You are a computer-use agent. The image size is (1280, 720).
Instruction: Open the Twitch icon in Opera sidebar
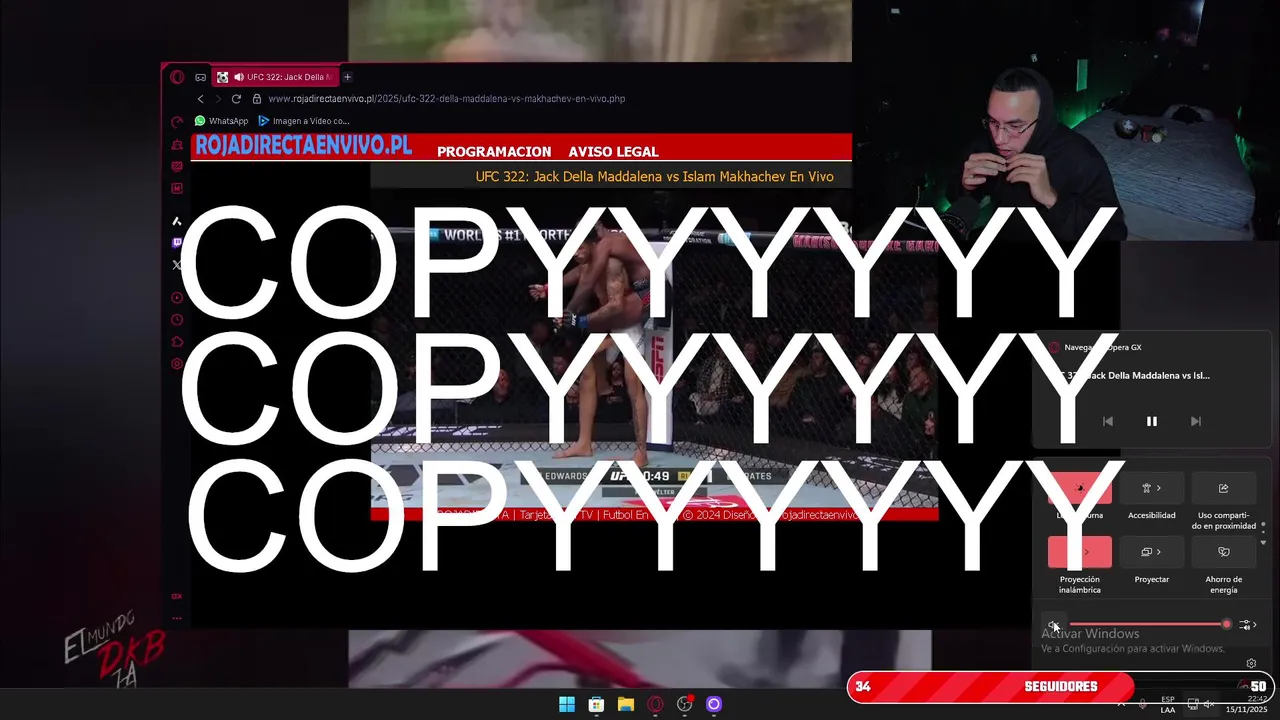click(177, 243)
